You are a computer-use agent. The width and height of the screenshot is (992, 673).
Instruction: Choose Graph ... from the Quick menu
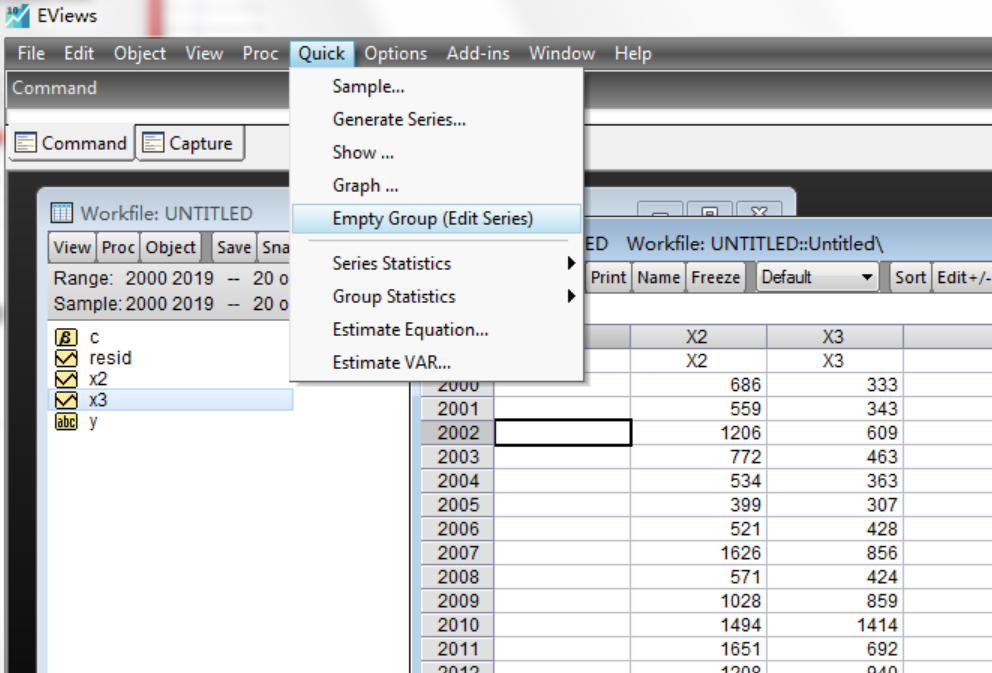click(437, 185)
